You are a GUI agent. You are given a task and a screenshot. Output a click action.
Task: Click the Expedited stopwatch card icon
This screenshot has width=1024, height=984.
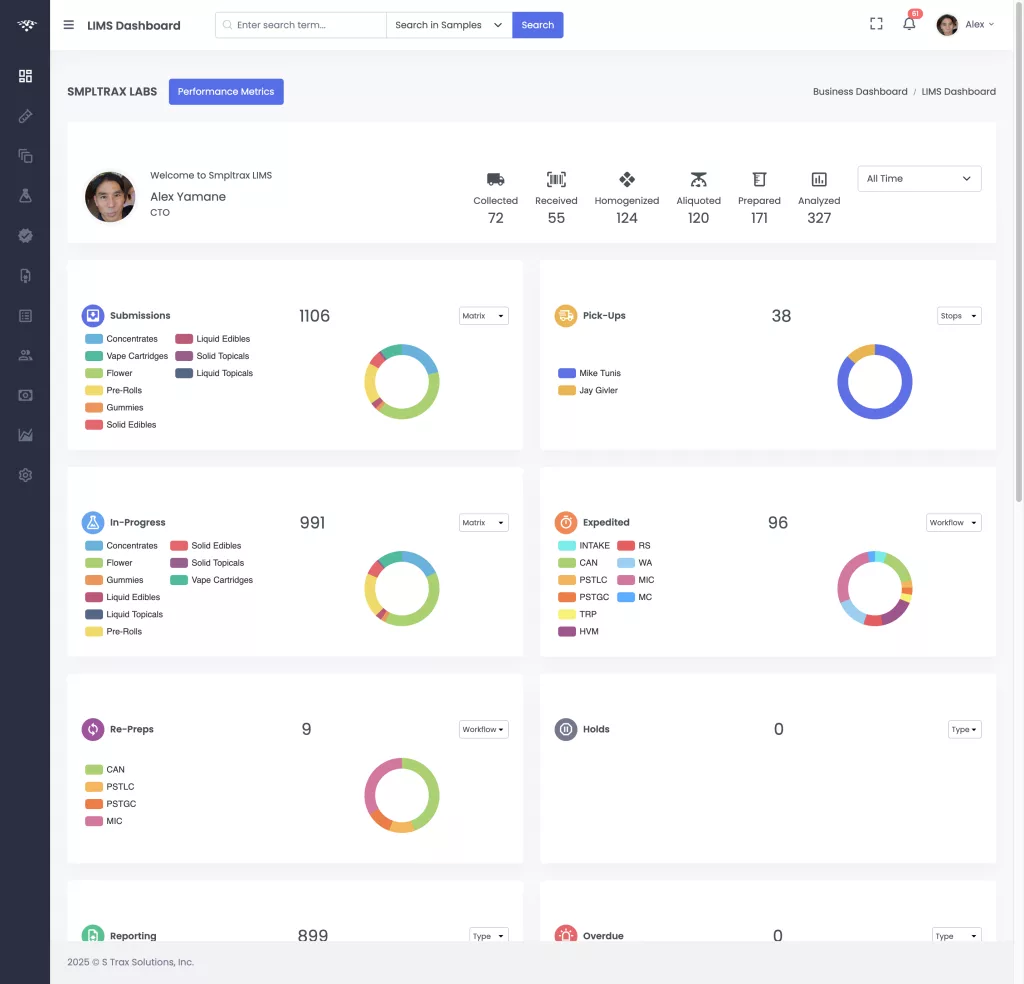566,522
